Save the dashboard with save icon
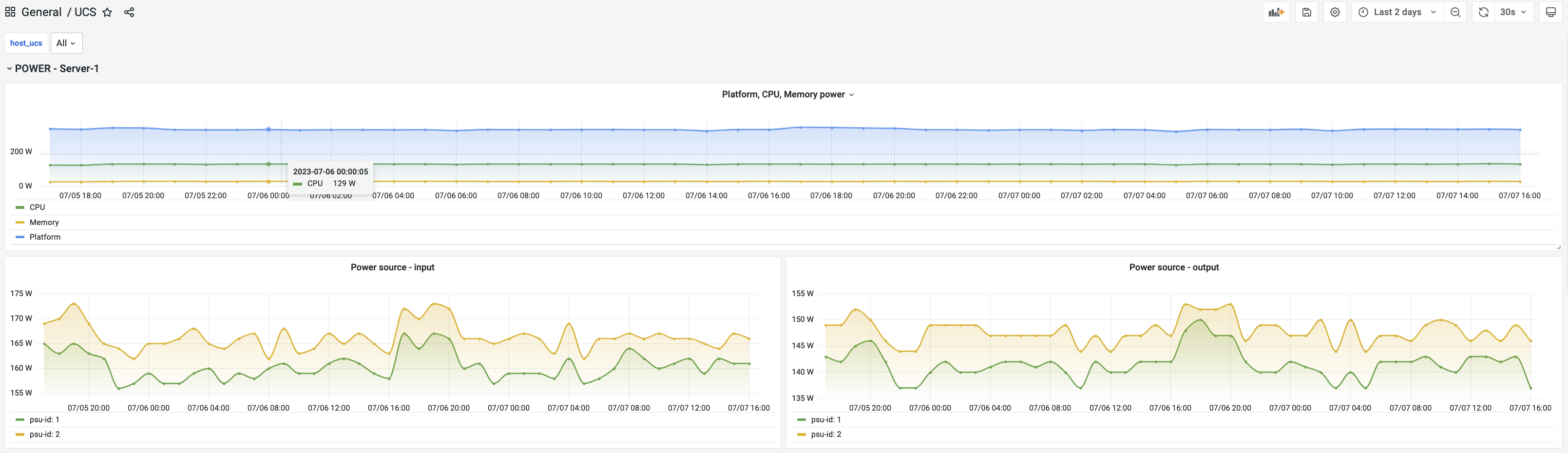The height and width of the screenshot is (453, 1568). pyautogui.click(x=1306, y=12)
